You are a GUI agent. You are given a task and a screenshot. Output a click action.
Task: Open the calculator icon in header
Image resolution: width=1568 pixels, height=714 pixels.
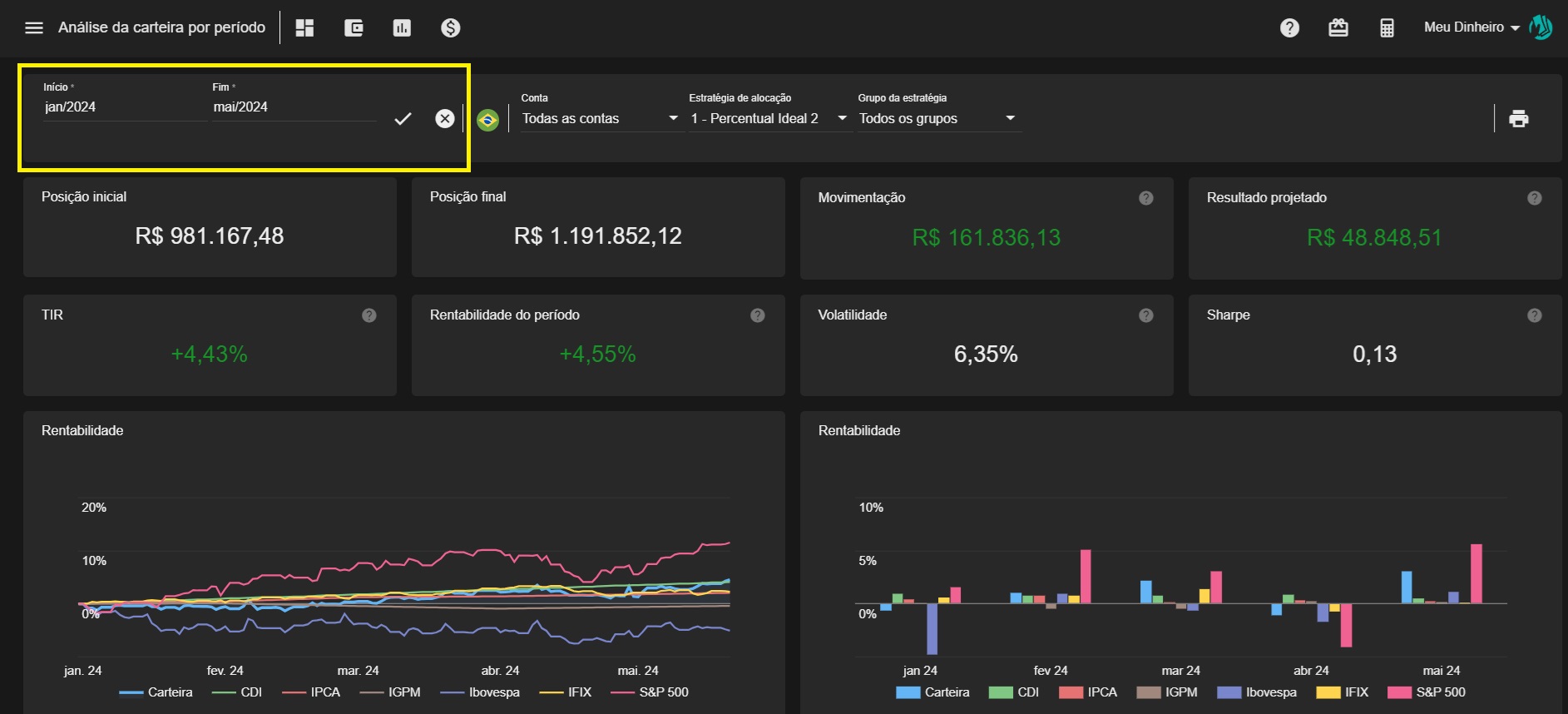1387,28
